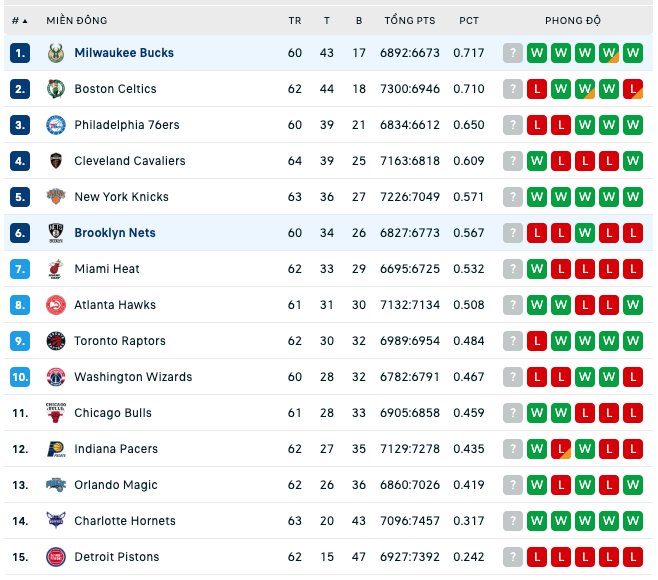The width and height of the screenshot is (658, 580).
Task: Select the MIỀN ĐÔNG conference header
Action: tap(77, 21)
